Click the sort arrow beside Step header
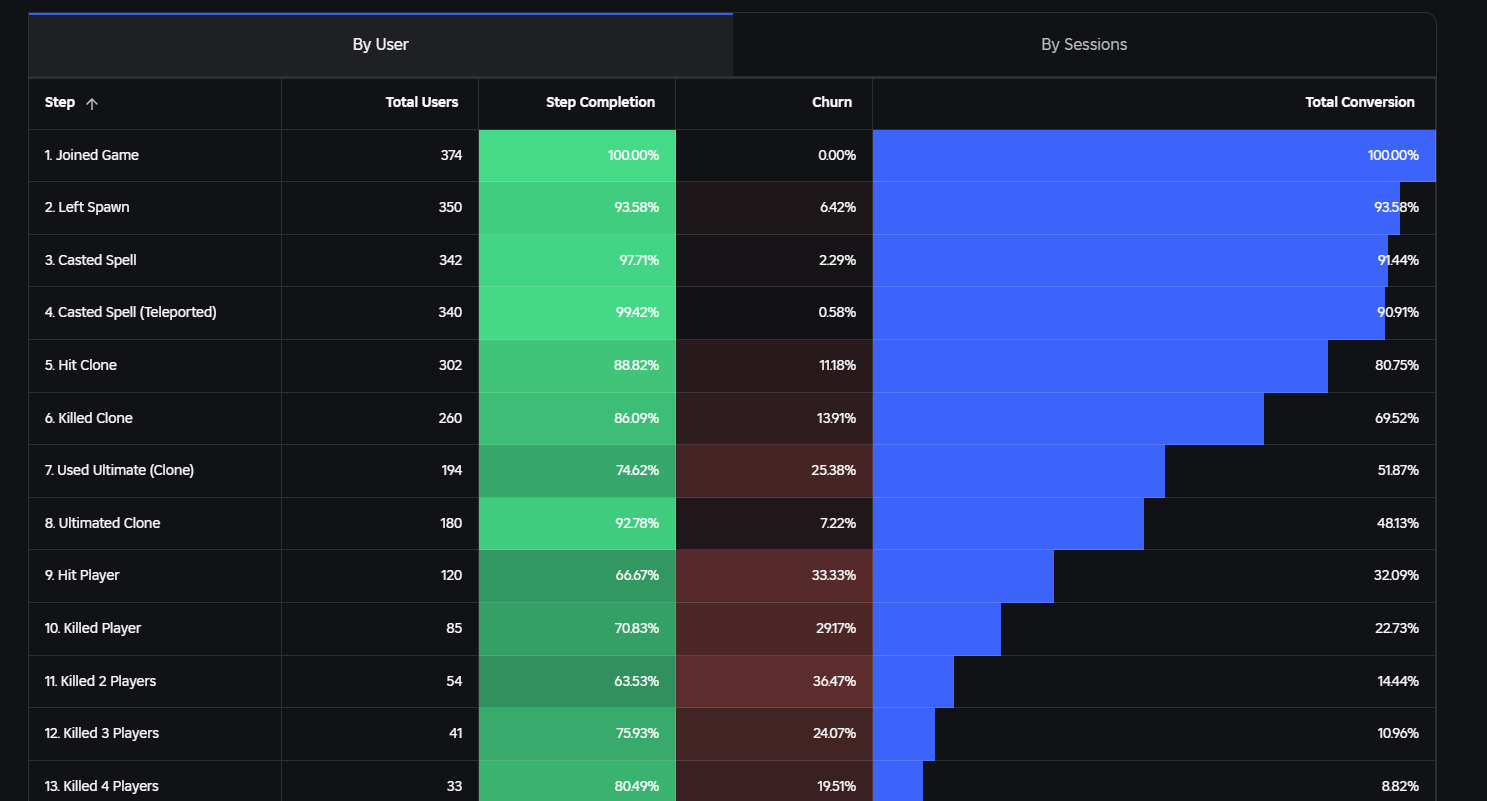1487x801 pixels. pos(92,103)
